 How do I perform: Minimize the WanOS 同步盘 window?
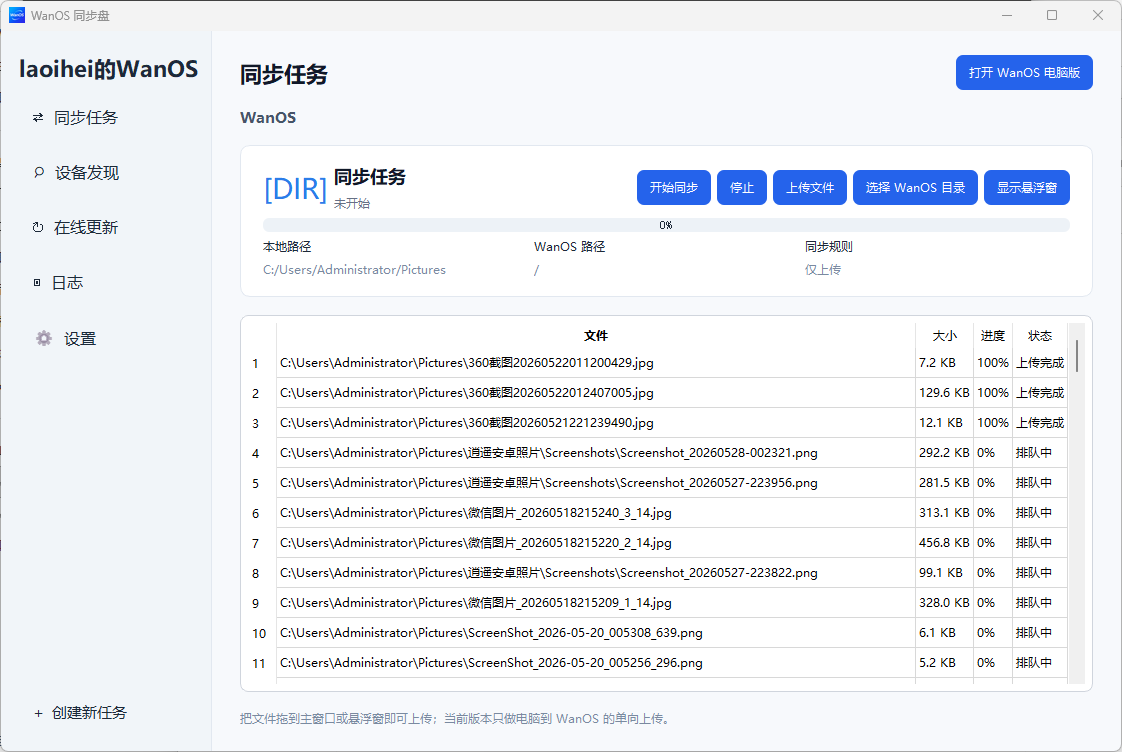tap(1007, 15)
